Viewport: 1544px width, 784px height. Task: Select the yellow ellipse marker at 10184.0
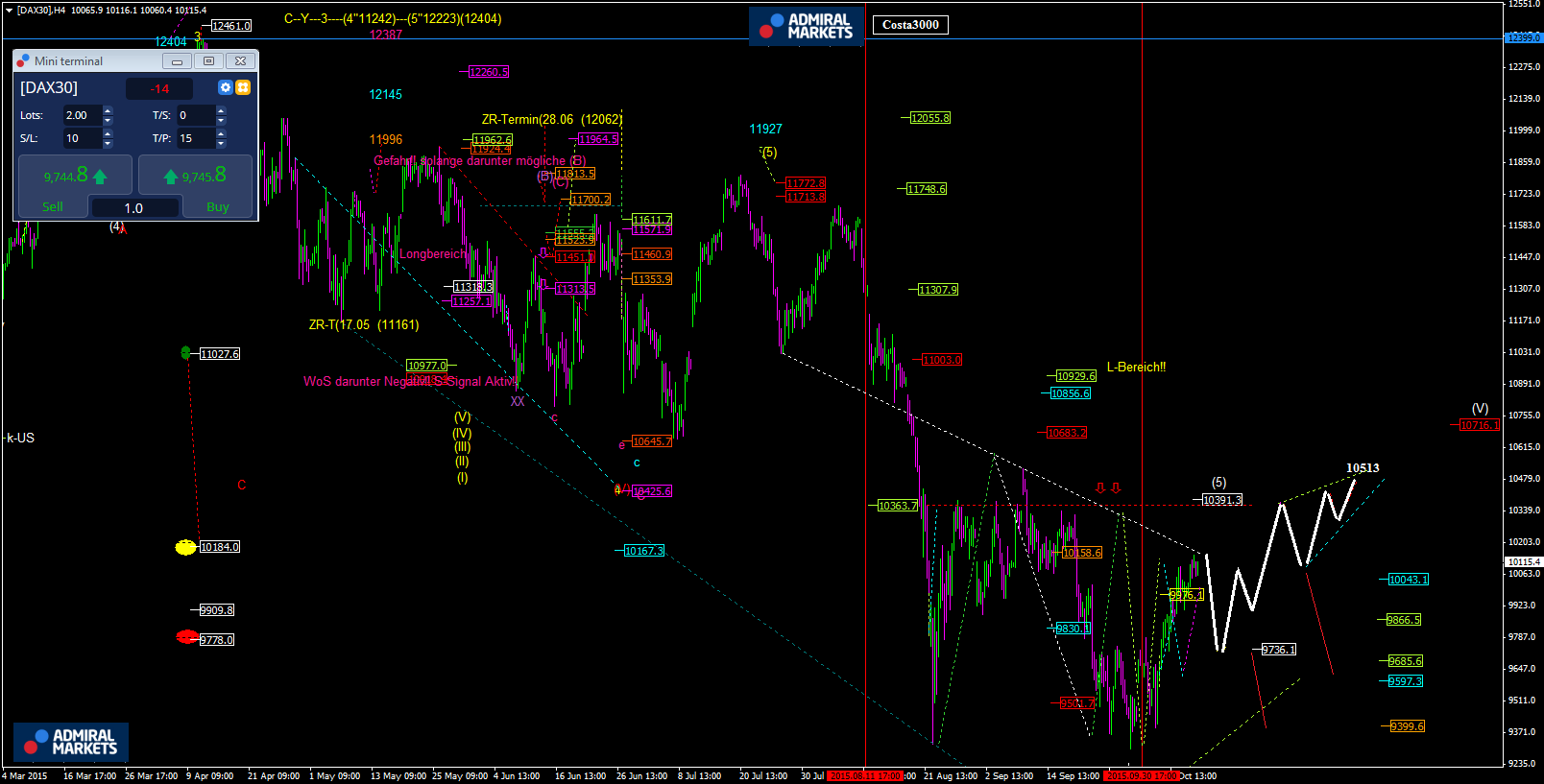click(185, 547)
